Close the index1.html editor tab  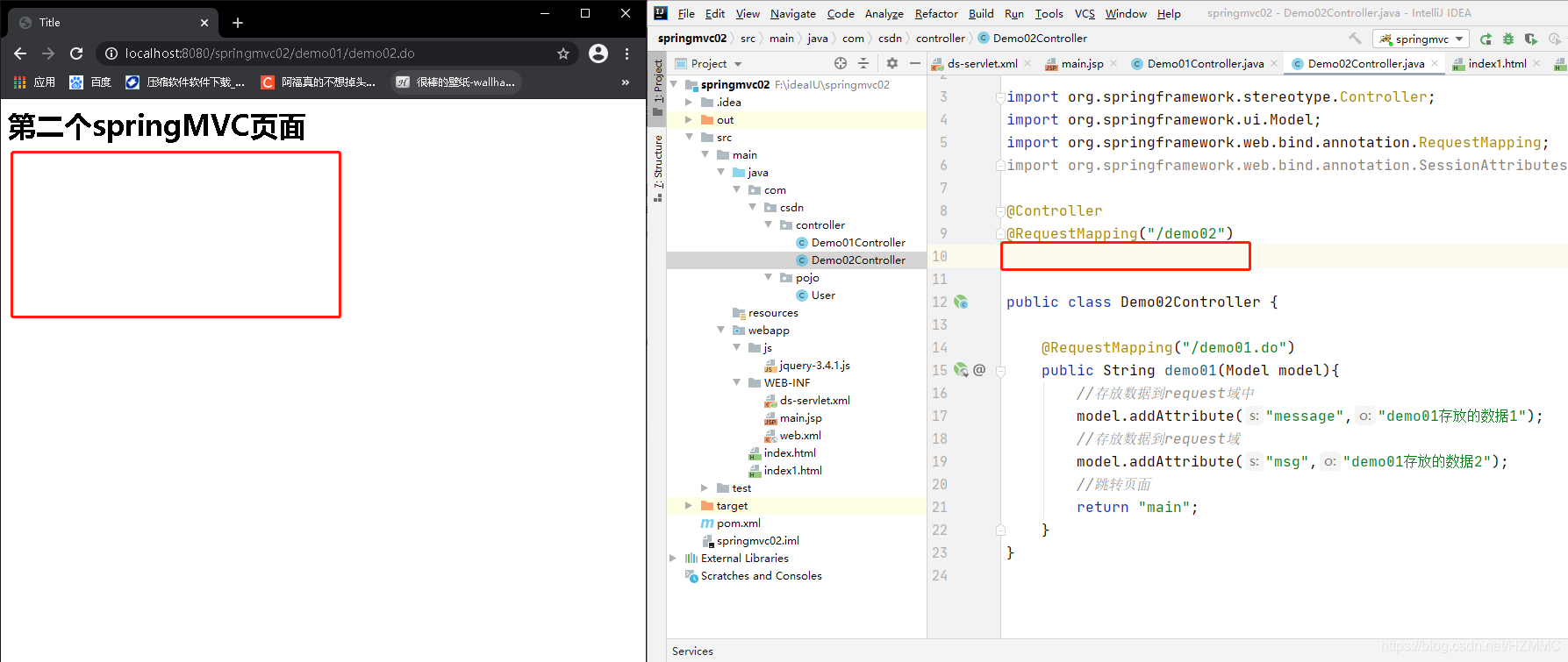pos(1536,63)
